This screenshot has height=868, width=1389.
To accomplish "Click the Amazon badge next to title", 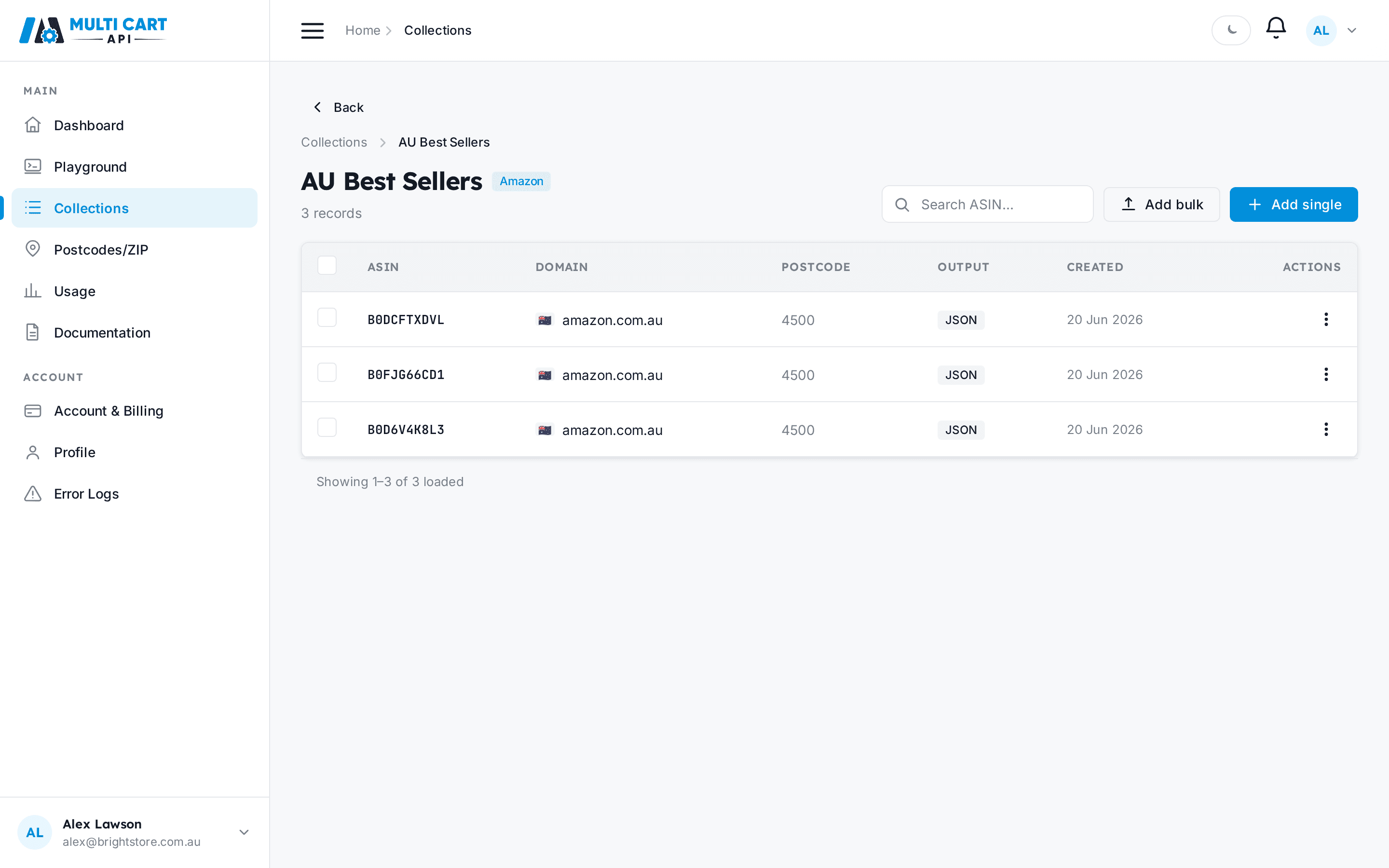I will point(521,181).
